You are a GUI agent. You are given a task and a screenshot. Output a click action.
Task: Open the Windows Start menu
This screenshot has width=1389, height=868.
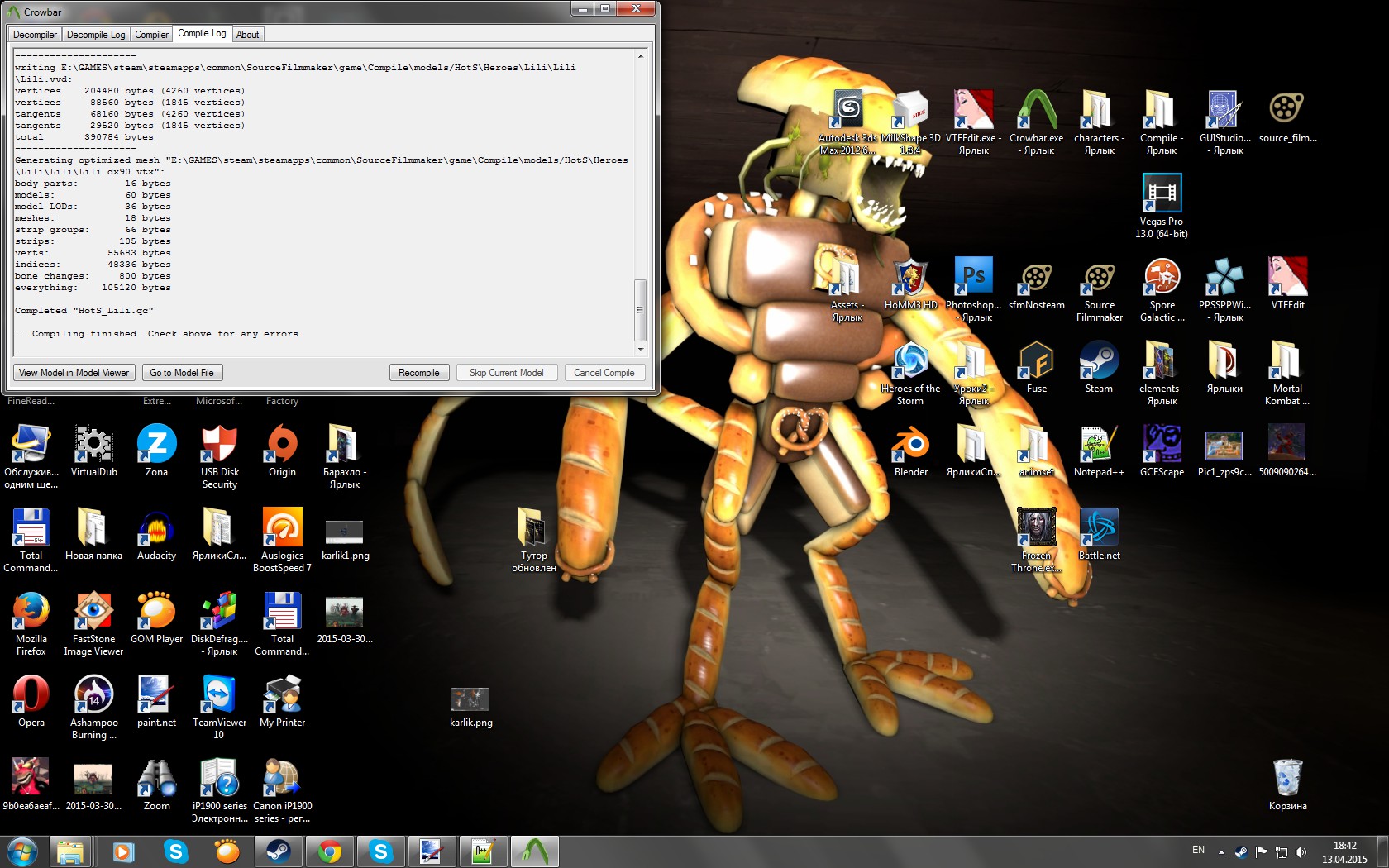[21, 851]
